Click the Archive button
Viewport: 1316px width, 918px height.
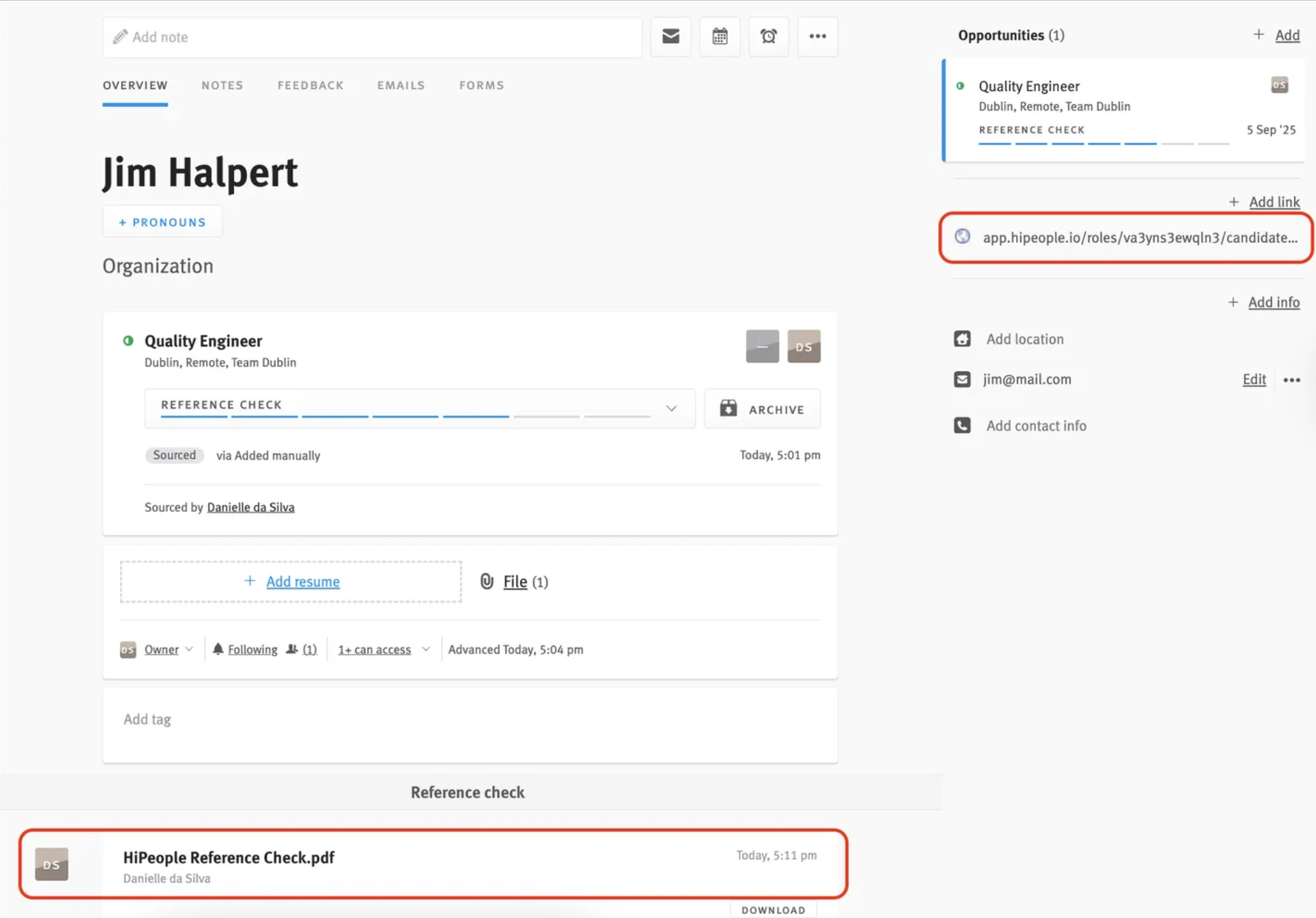point(762,409)
